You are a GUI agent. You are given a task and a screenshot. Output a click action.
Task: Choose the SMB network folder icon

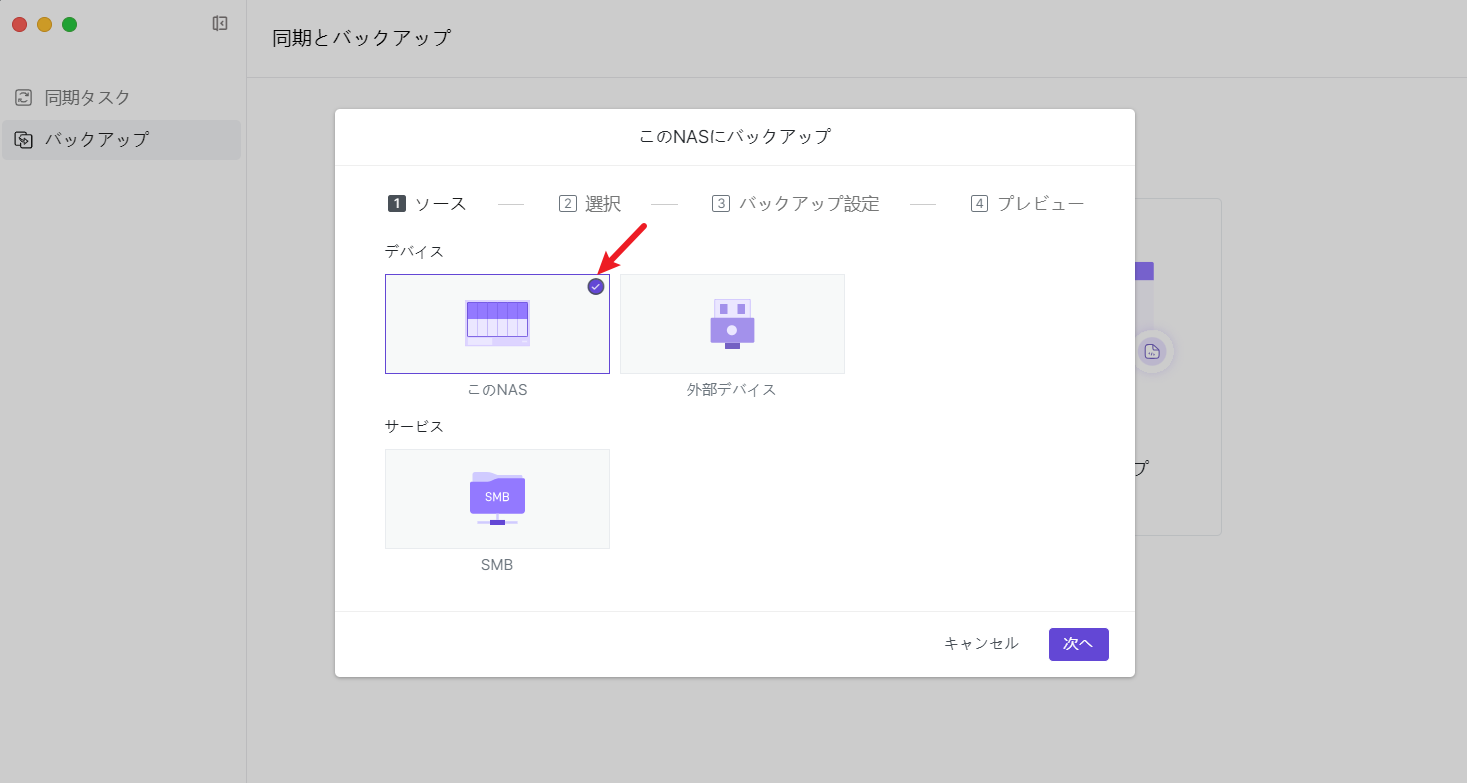point(497,498)
